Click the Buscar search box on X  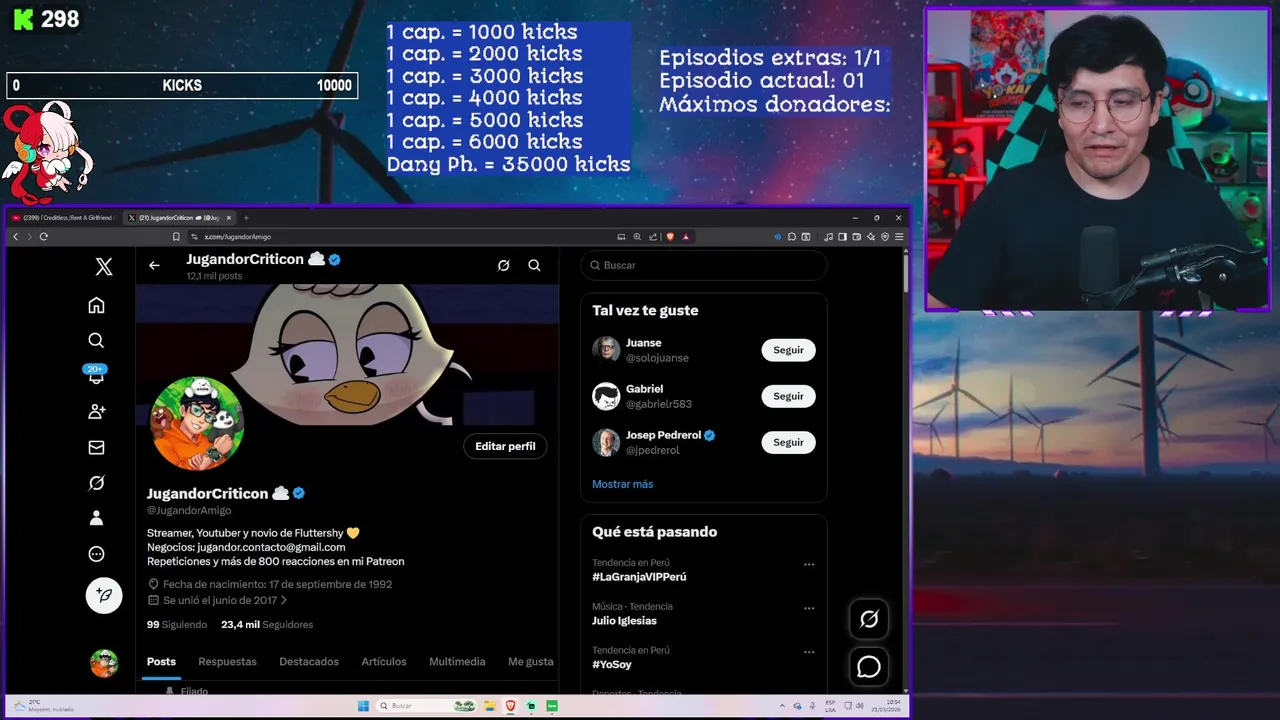click(704, 265)
